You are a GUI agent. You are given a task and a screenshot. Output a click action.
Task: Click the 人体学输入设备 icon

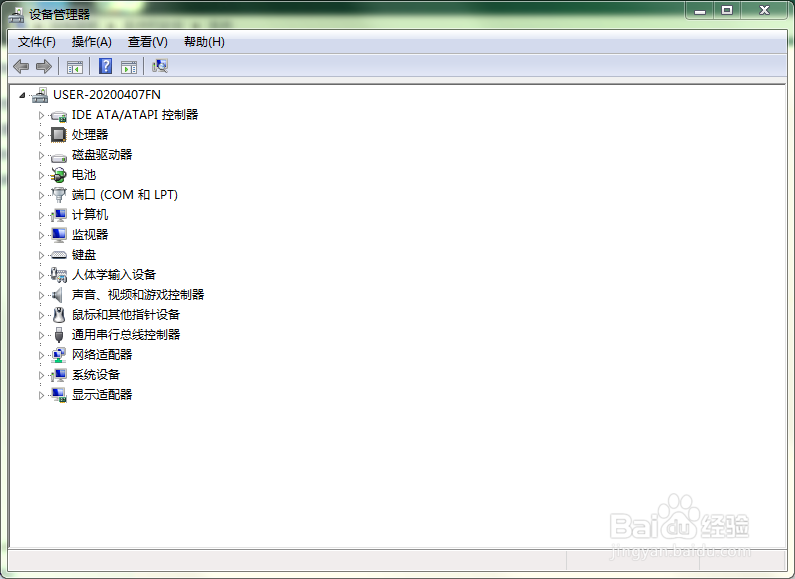59,275
